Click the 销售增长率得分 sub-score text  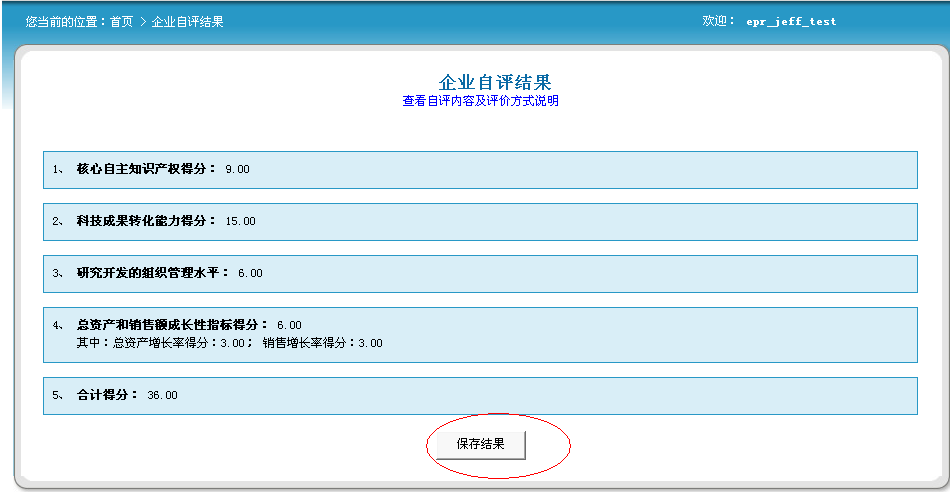click(x=322, y=343)
